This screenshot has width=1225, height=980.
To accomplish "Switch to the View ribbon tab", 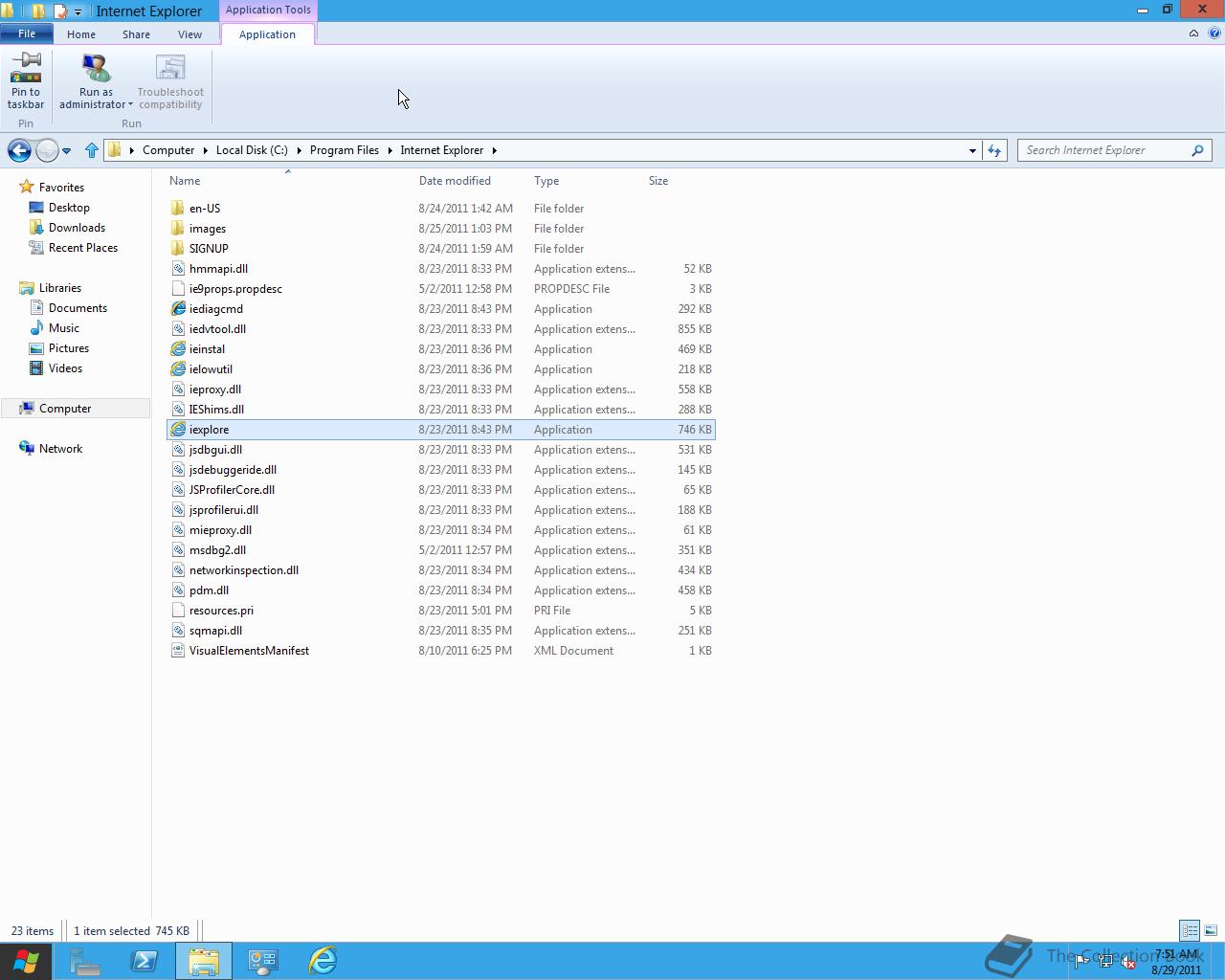I will [x=189, y=34].
